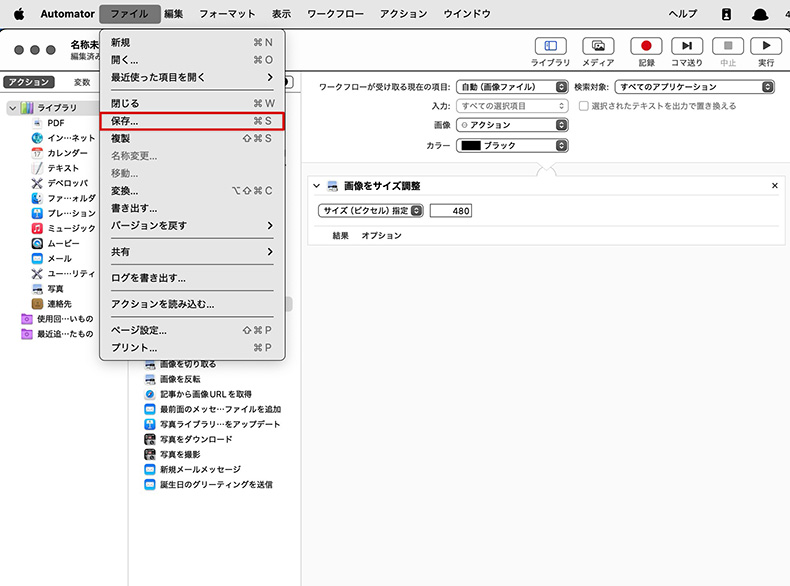790x586 pixels.
Task: Click the ライブラリ toolbar icon
Action: coord(550,46)
